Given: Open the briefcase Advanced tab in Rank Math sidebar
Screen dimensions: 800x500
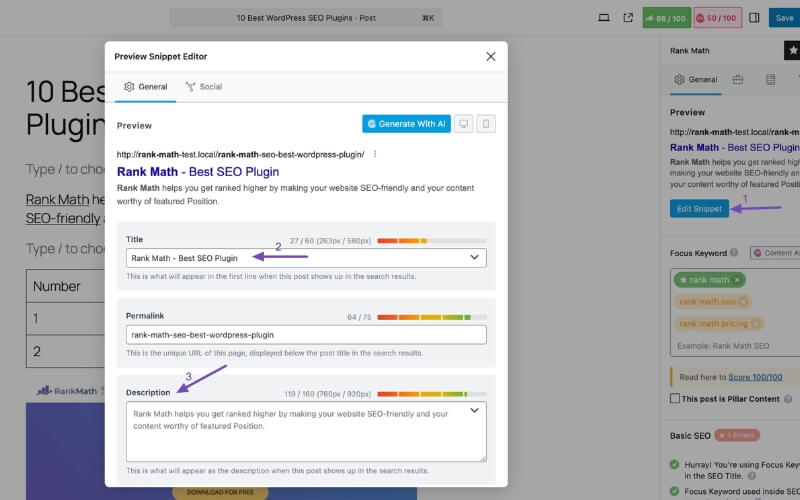Looking at the screenshot, I should click(x=738, y=79).
